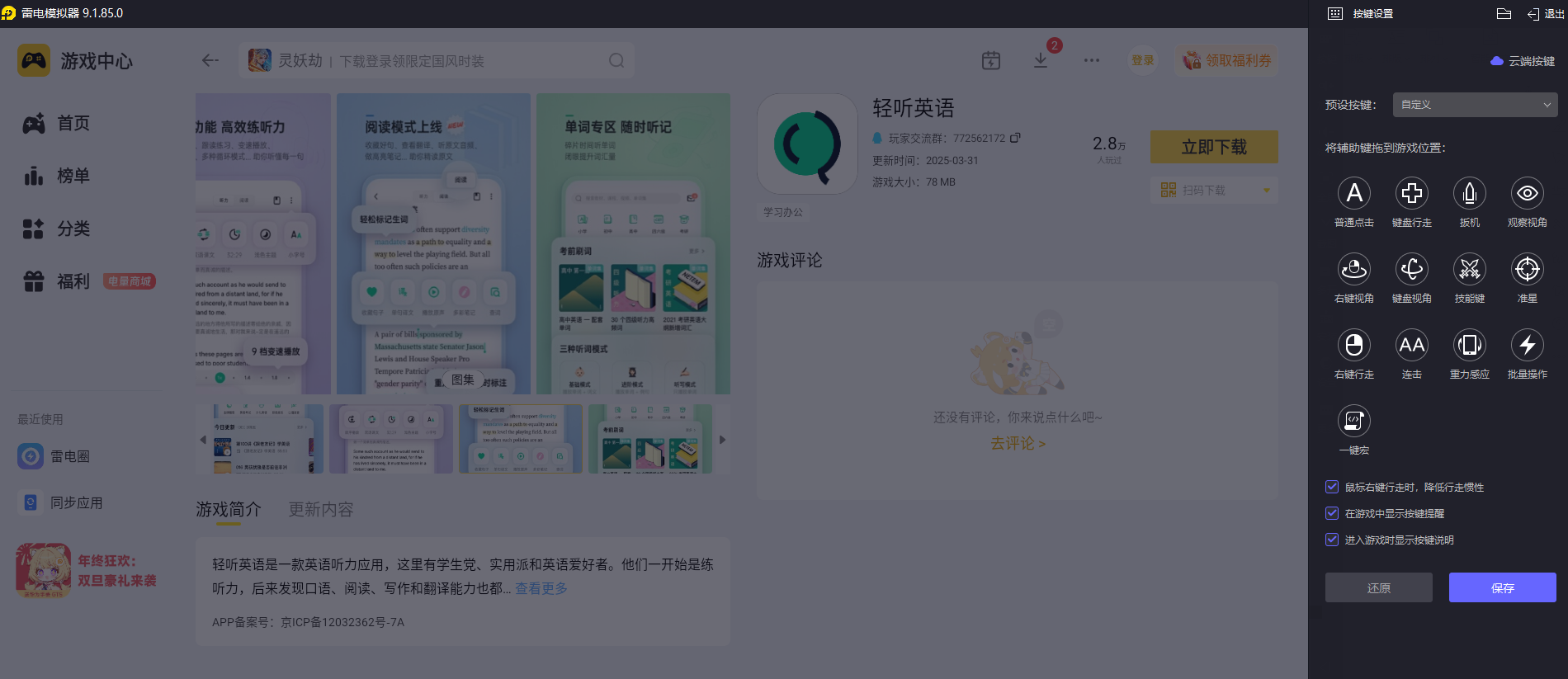This screenshot has width=1568, height=679.
Task: Open the large 单词专区 随时听记 screenshot
Action: pyautogui.click(x=633, y=243)
